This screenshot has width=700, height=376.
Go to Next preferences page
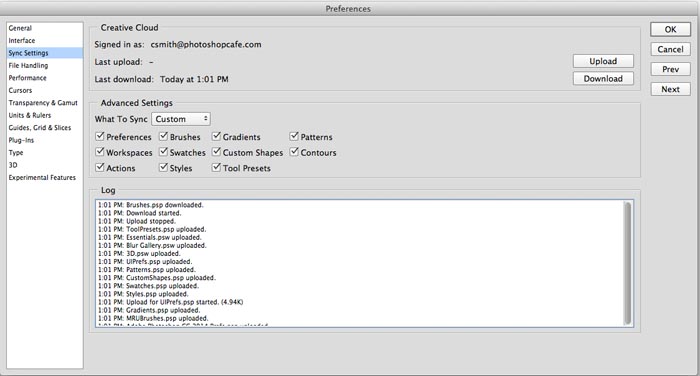click(670, 89)
